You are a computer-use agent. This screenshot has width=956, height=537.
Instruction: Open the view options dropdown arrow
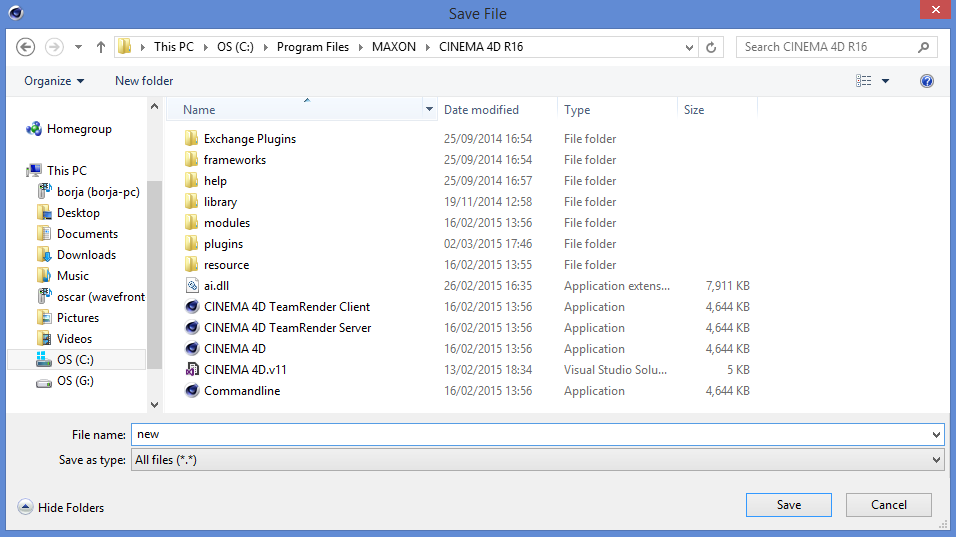(885, 81)
